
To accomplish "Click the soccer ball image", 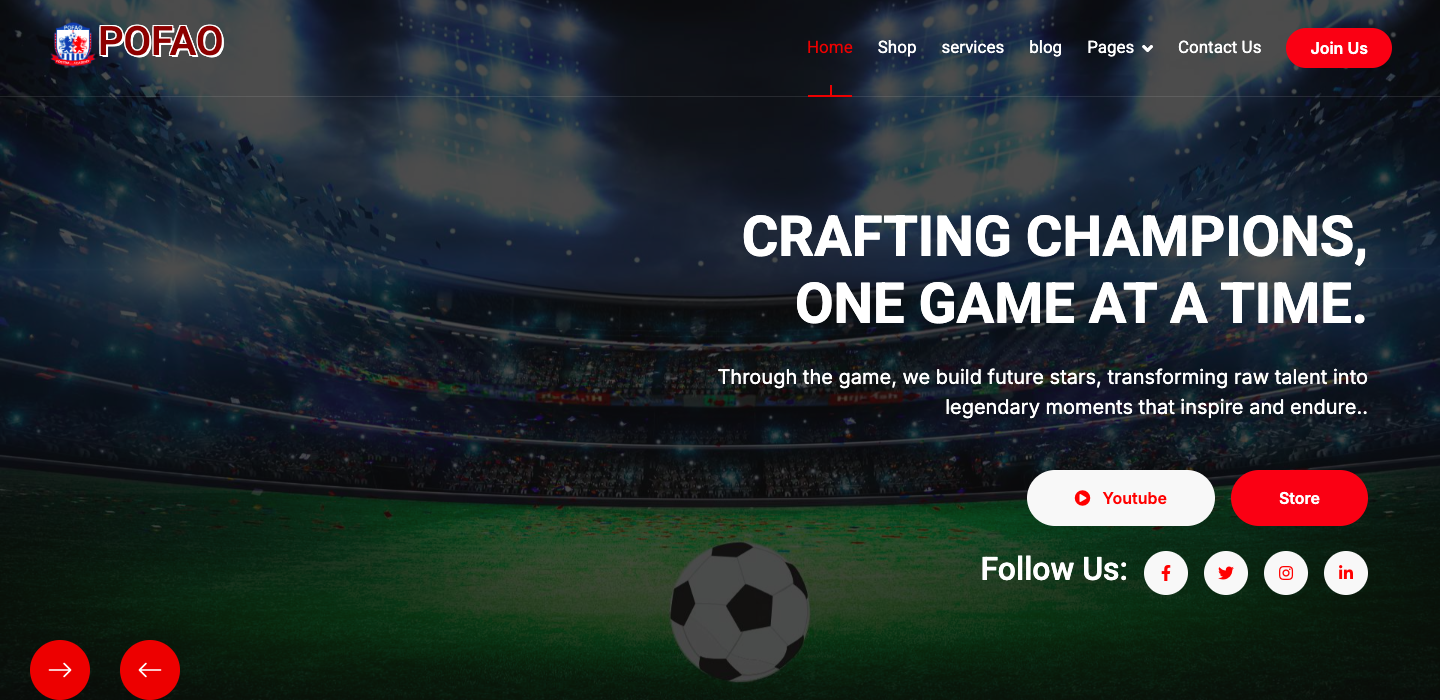I will click(x=740, y=612).
